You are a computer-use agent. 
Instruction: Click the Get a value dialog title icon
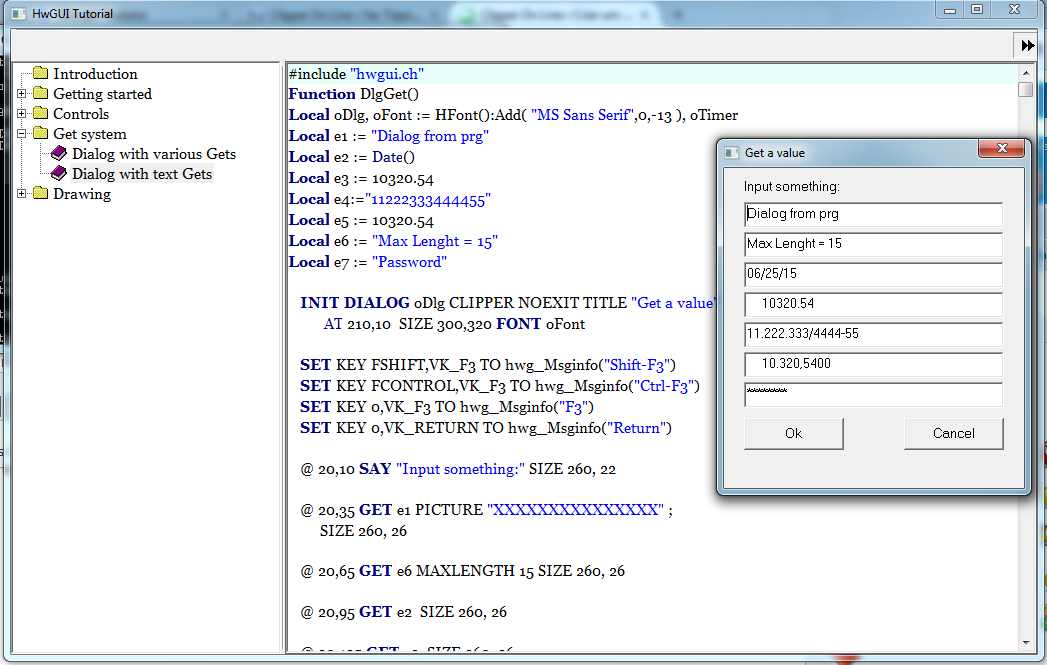[x=731, y=153]
